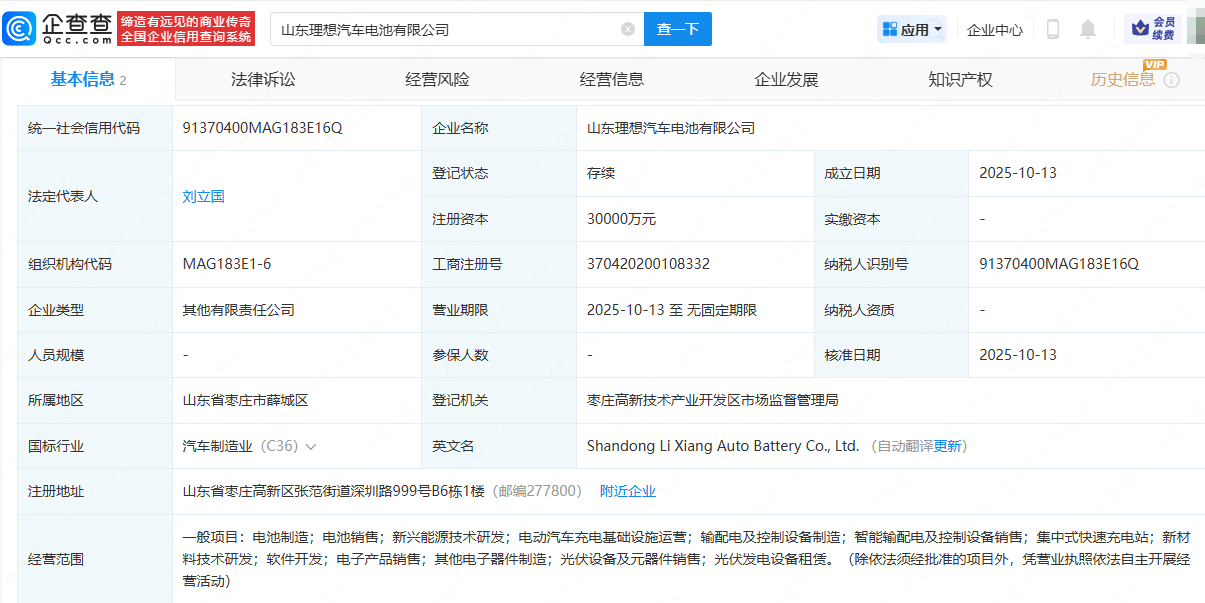Switch to the 知识产权 tab
Viewport: 1205px width, 603px height.
959,79
